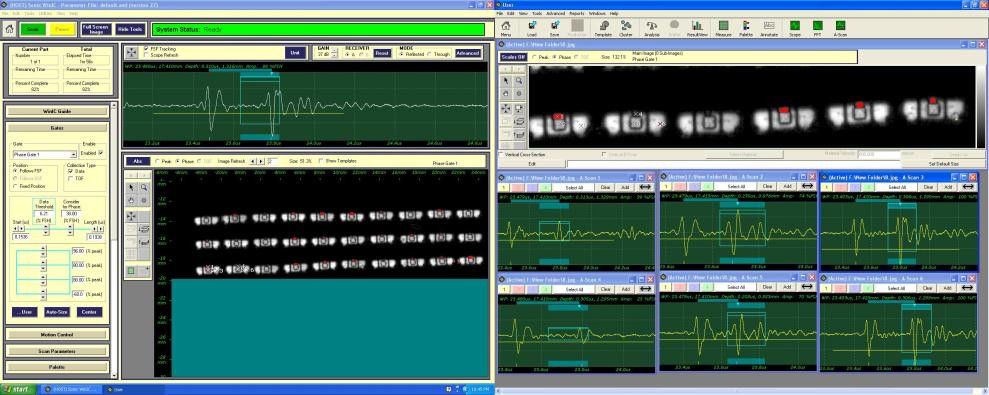Click the Cluster toolbar icon
The image size is (989, 395).
pos(626,28)
